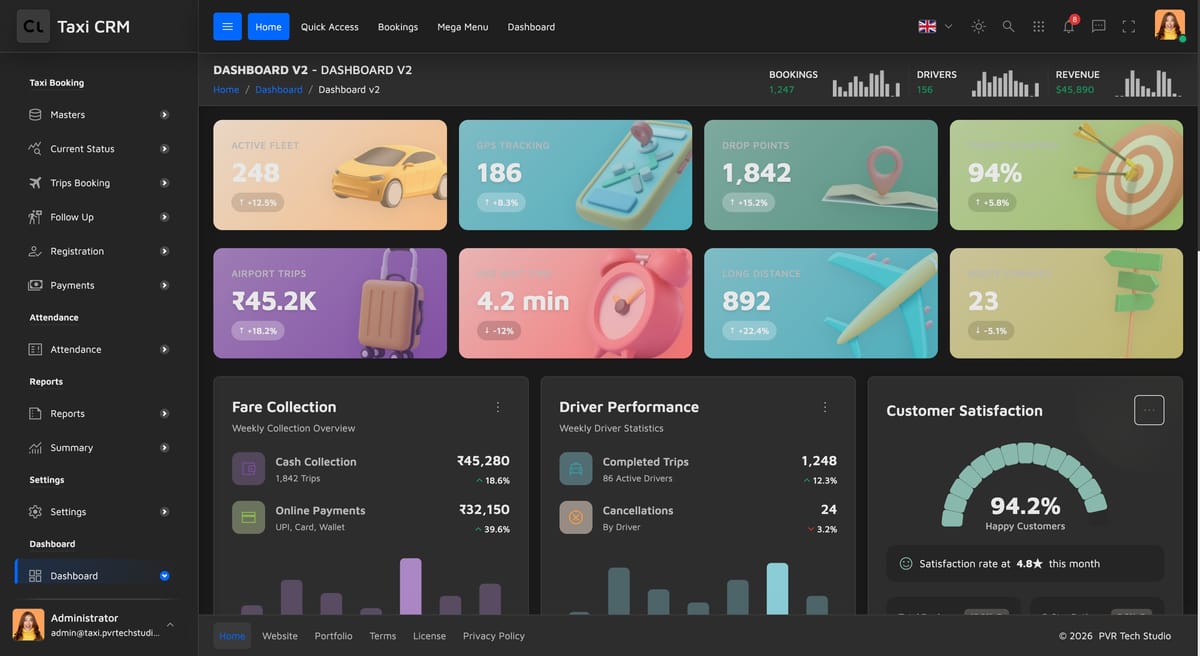
Task: Toggle fullscreen mode icon
Action: coord(1128,27)
